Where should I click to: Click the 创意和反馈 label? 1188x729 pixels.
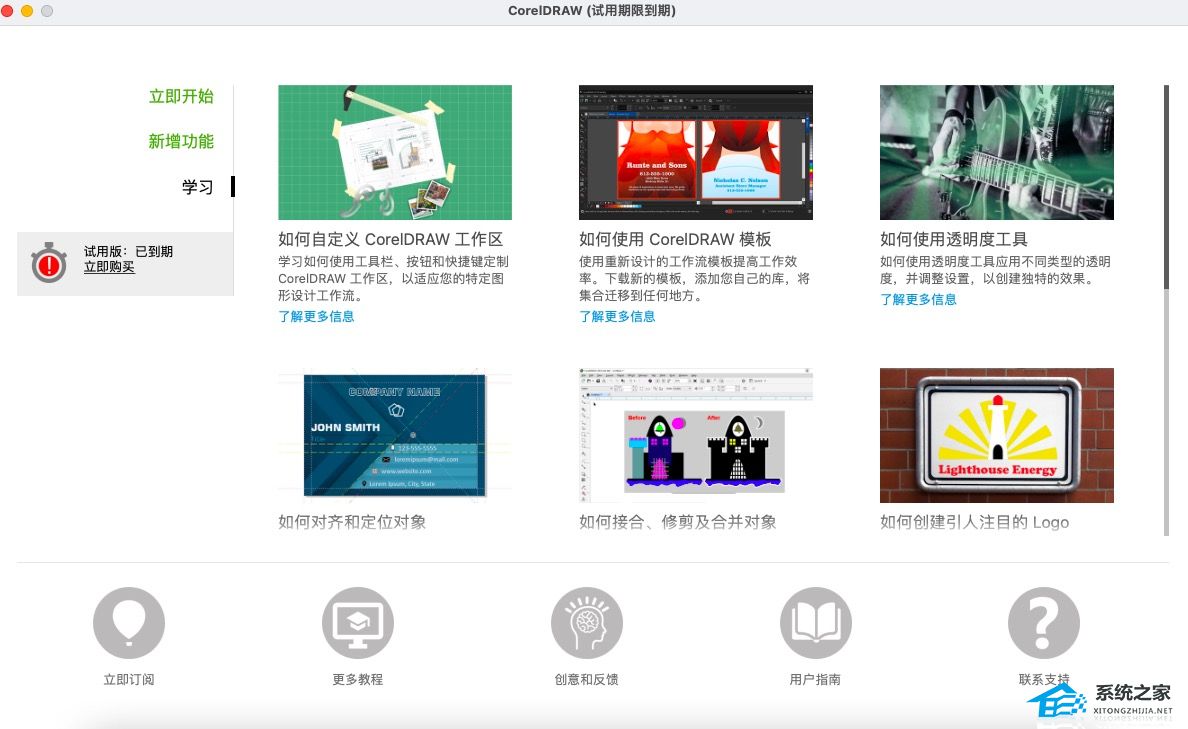[586, 679]
